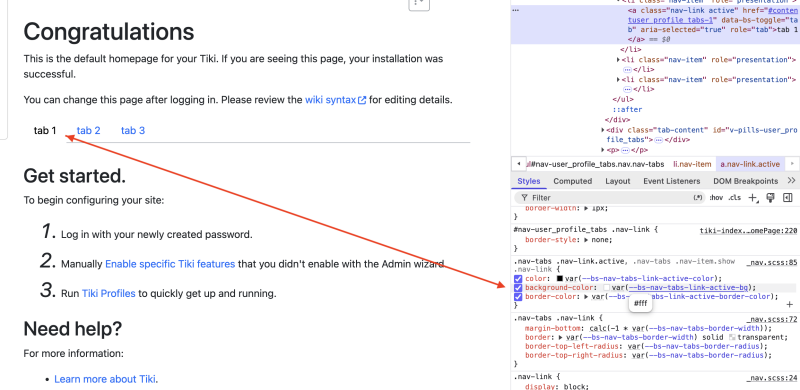Click insert style rule plus below border-color
This screenshot has height=390, width=800.
coord(790,305)
